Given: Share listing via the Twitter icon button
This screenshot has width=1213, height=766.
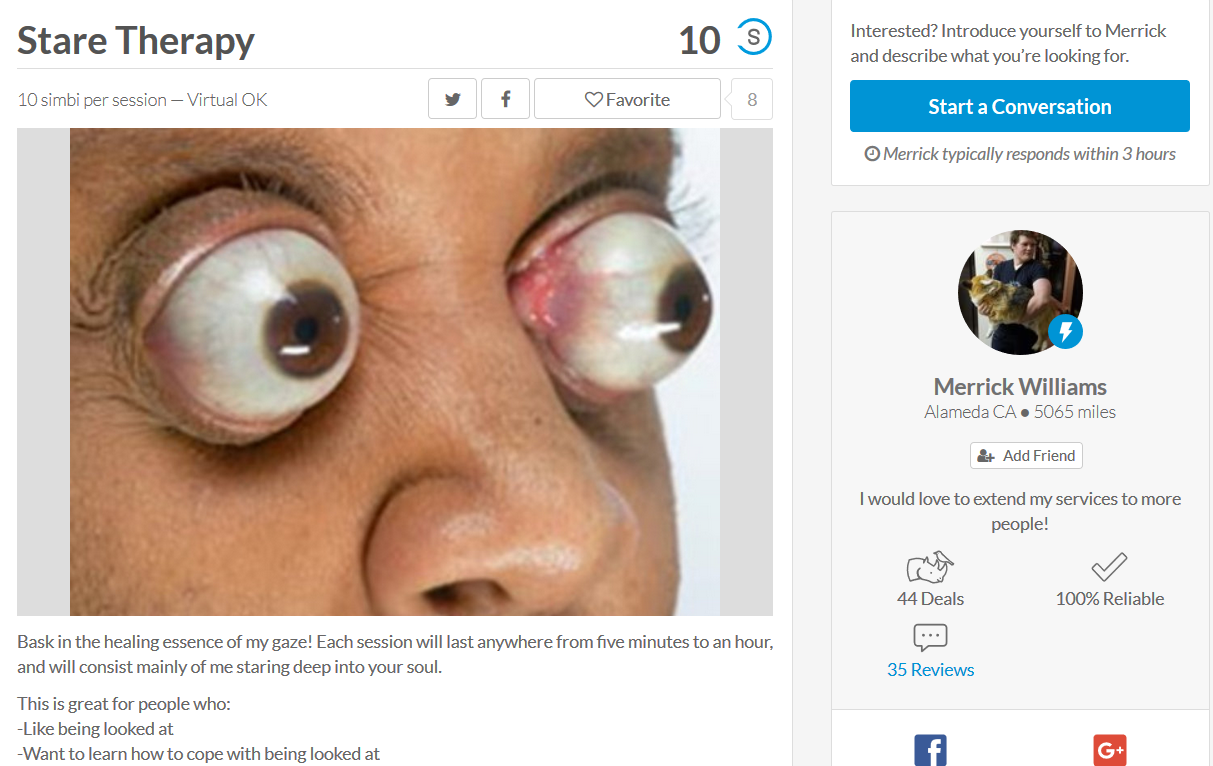Looking at the screenshot, I should tap(453, 99).
